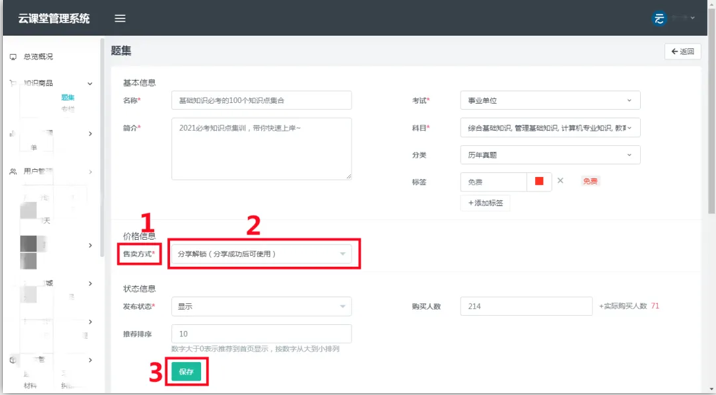Click the +添加标签 button

[x=485, y=203]
